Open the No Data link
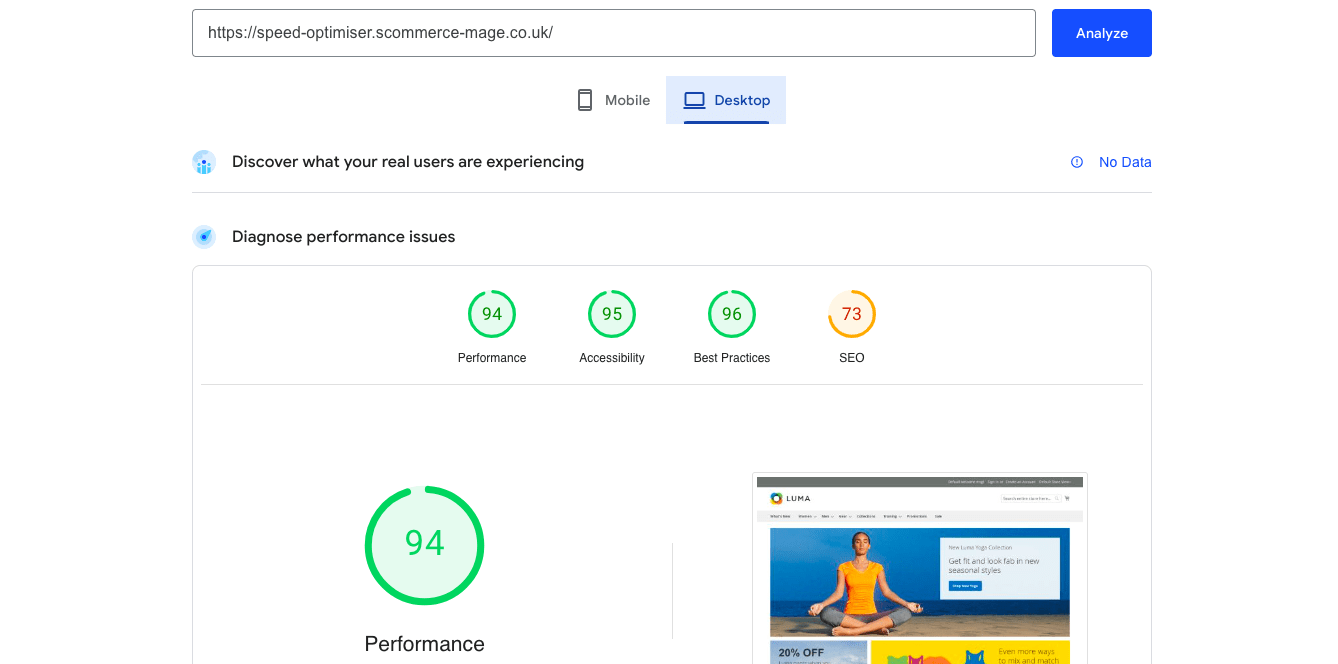 tap(1124, 162)
